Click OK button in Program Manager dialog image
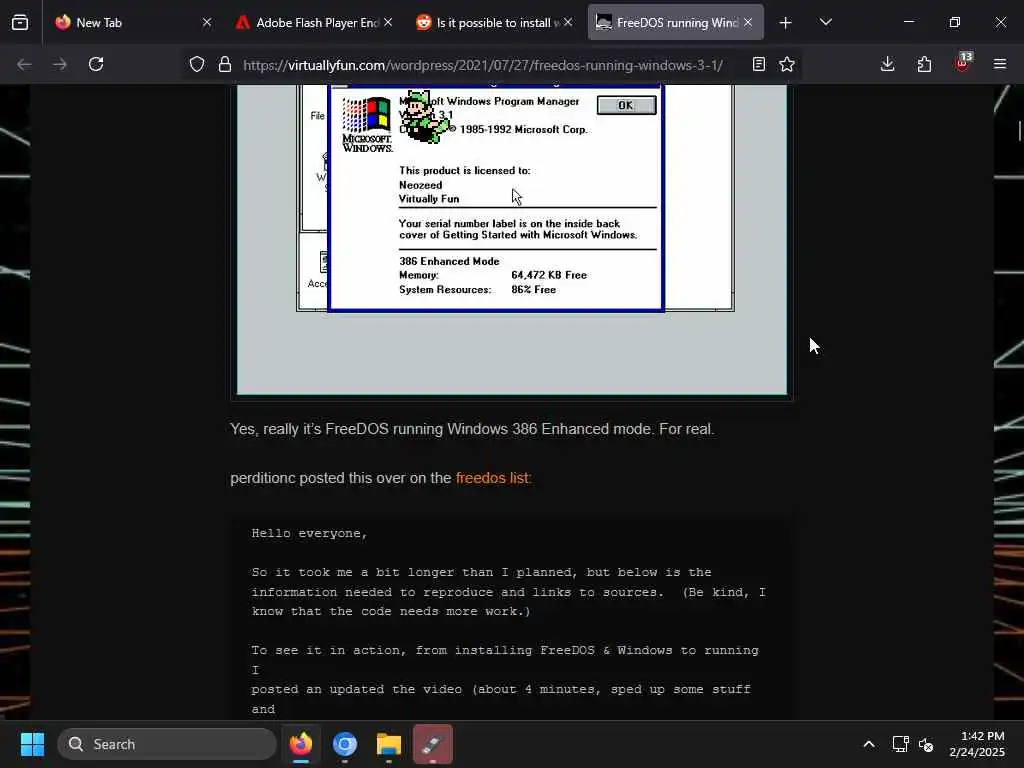Viewport: 1024px width, 768px height. pyautogui.click(x=626, y=106)
